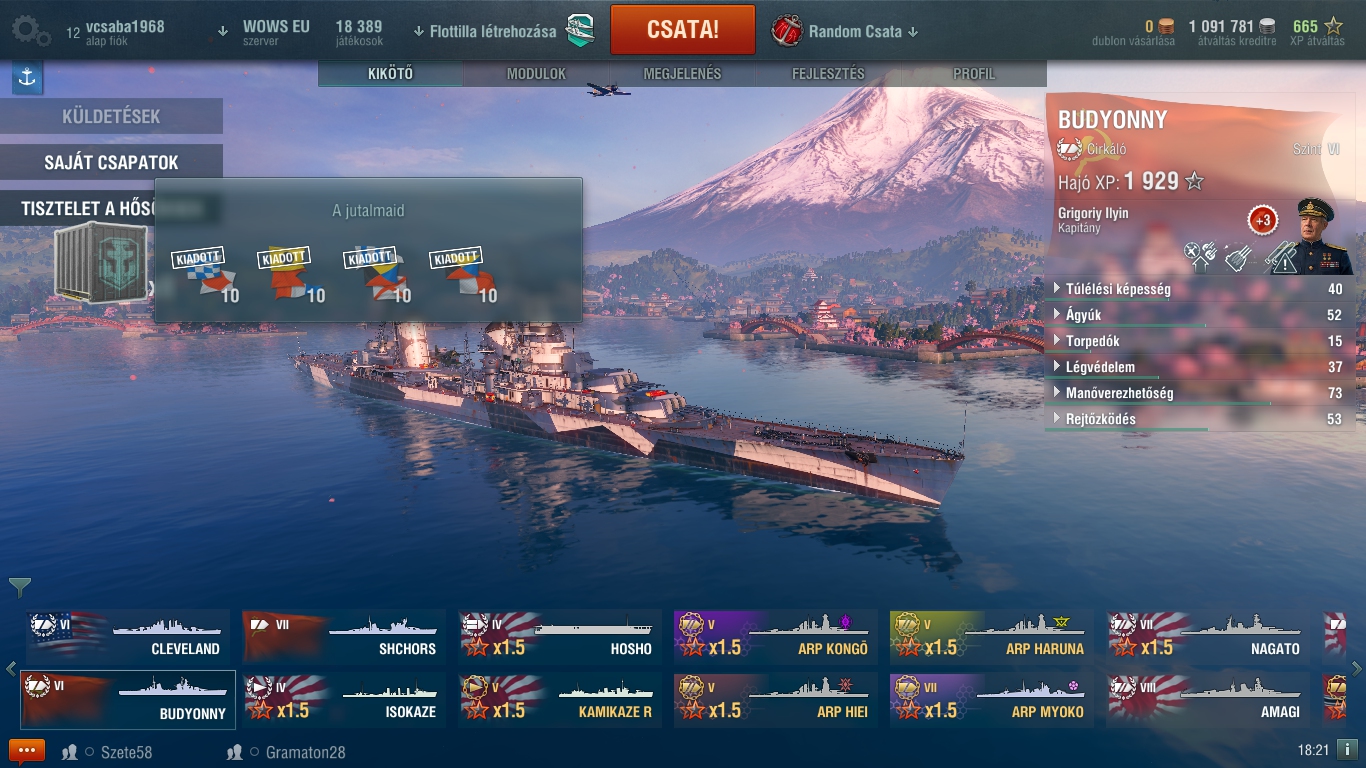
Task: Click the ship carousel filter funnel
Action: (x=19, y=587)
